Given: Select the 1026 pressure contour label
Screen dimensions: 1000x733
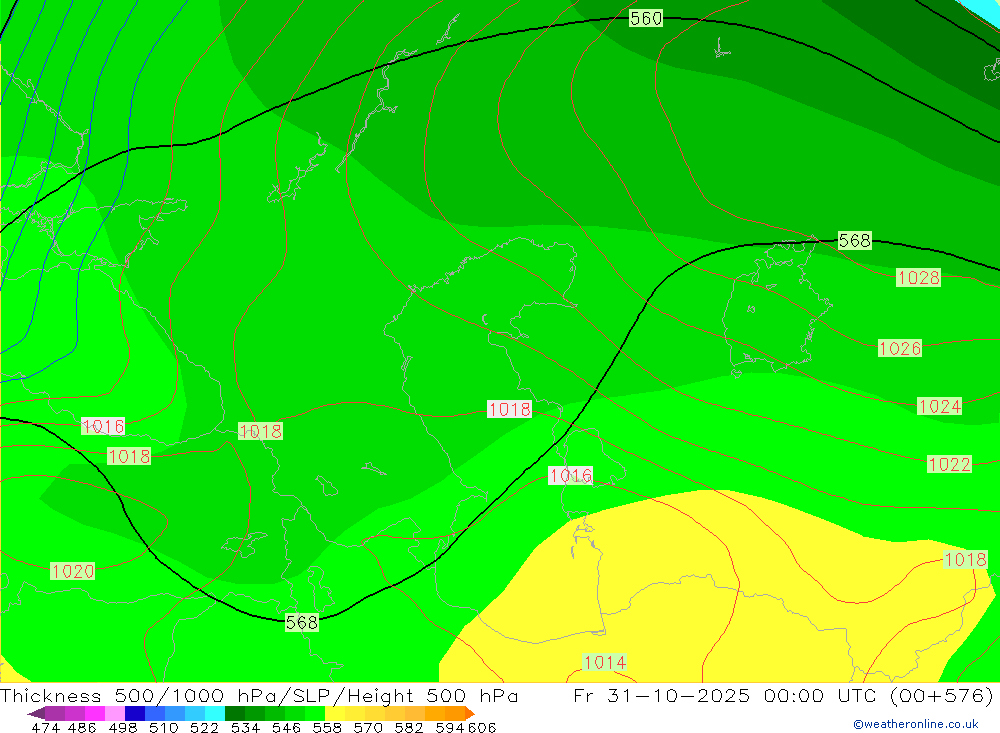Looking at the screenshot, I should coord(900,348).
